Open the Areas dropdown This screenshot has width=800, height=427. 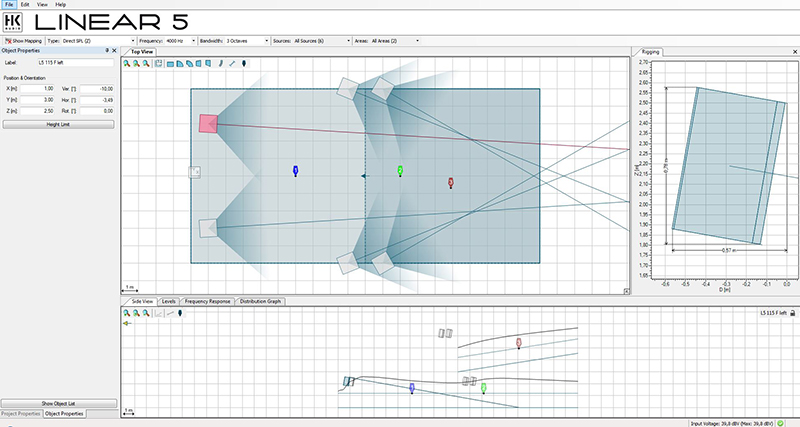[x=395, y=41]
